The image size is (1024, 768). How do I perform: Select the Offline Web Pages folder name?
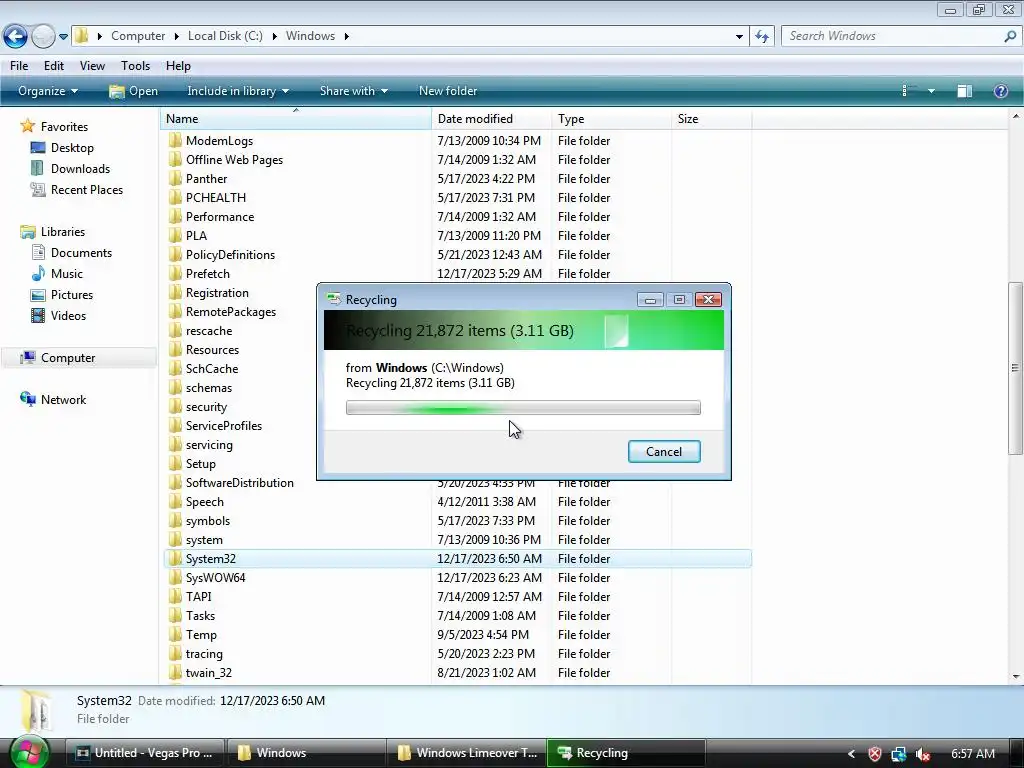click(x=234, y=159)
